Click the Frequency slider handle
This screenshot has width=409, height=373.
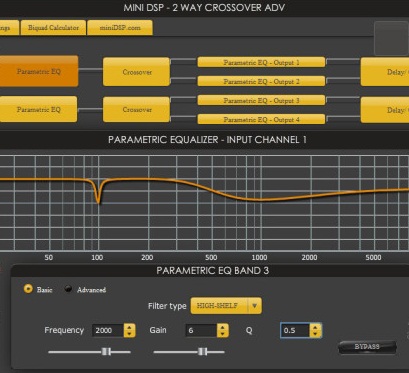click(106, 352)
